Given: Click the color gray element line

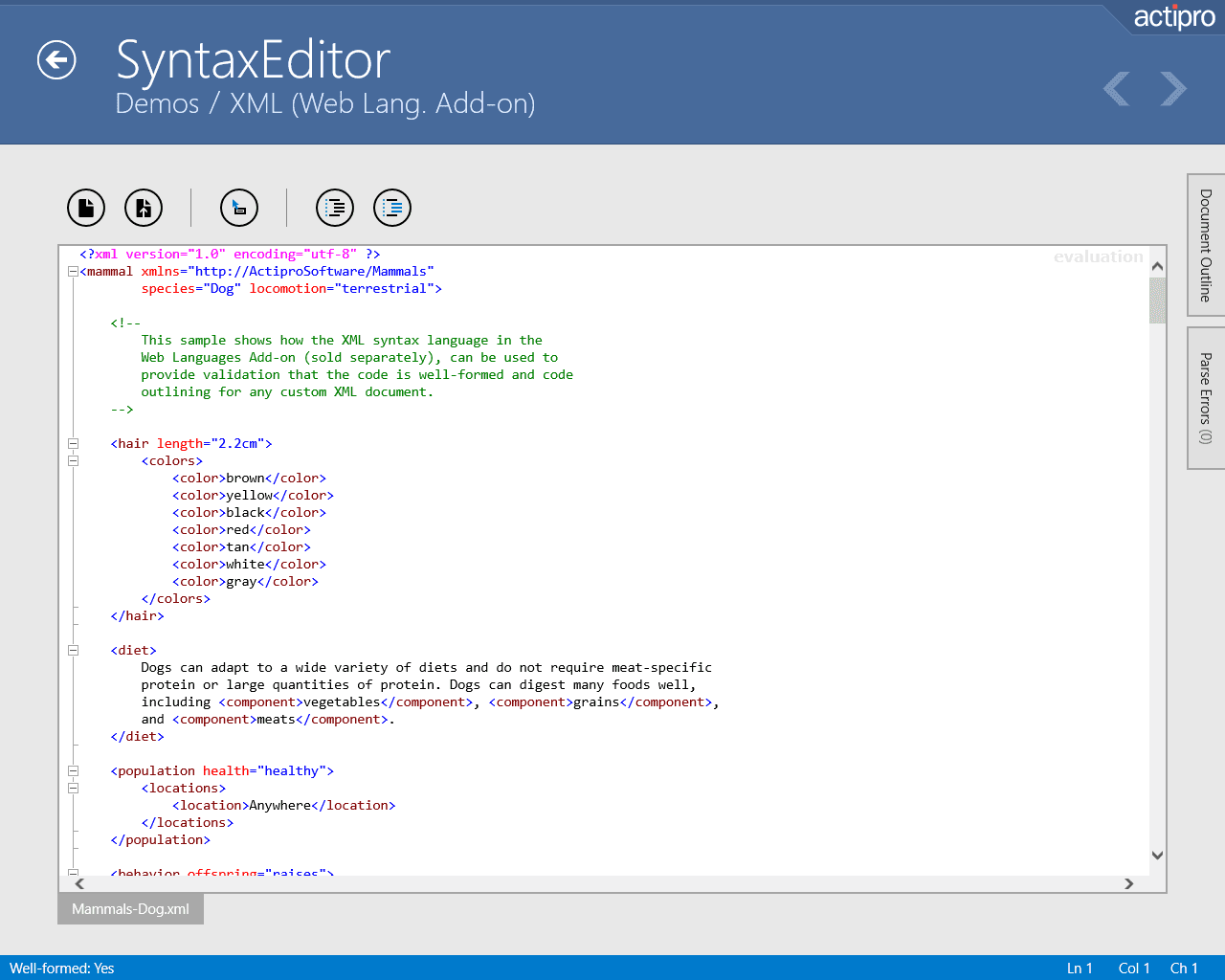Looking at the screenshot, I should [x=245, y=582].
